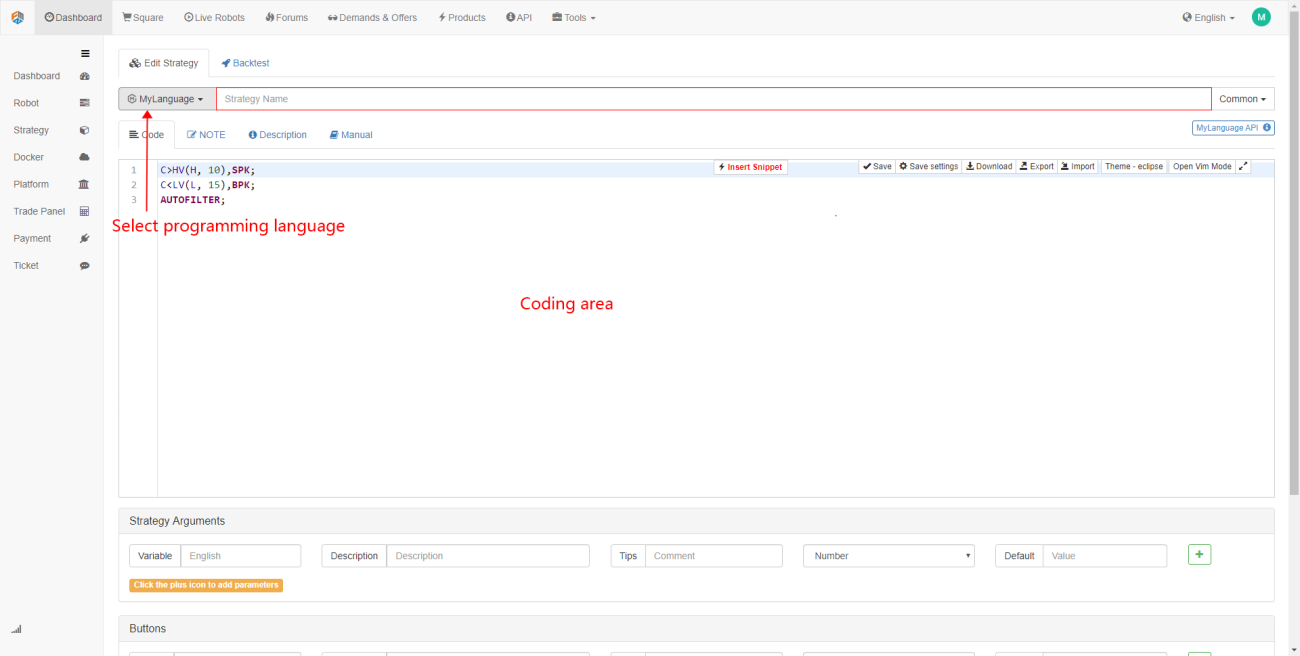
Task: Download the strategy code
Action: coord(989,166)
